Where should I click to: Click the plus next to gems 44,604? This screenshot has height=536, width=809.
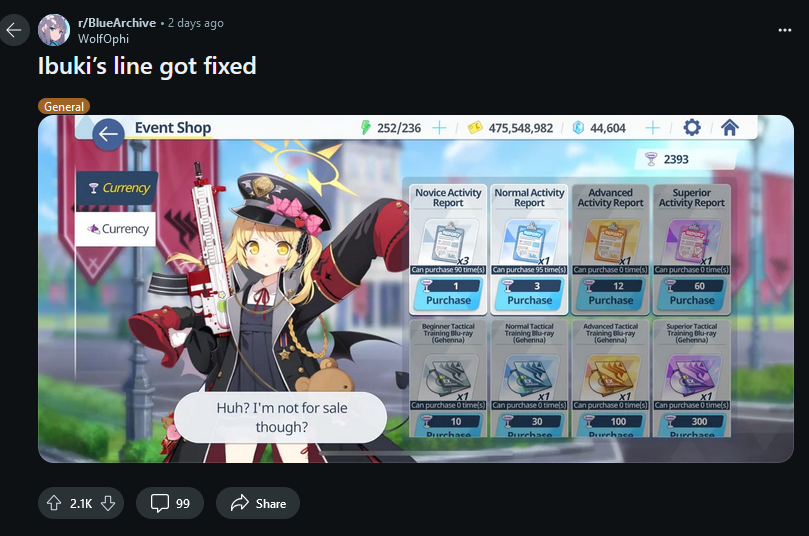point(653,128)
